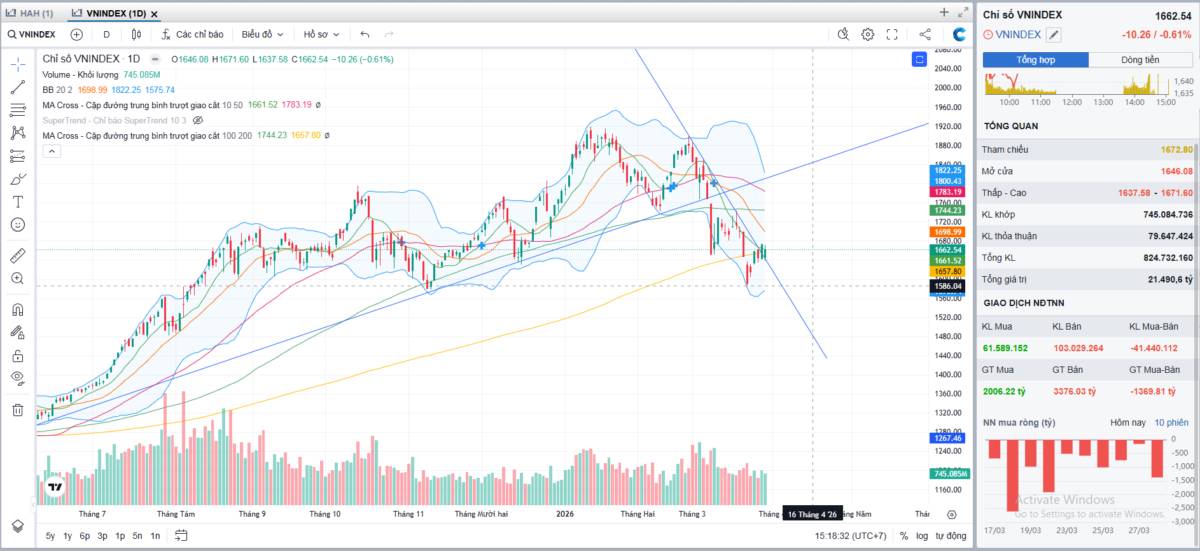Switch to the HAH (1) tab
The image size is (1200, 551).
[x=30, y=13]
